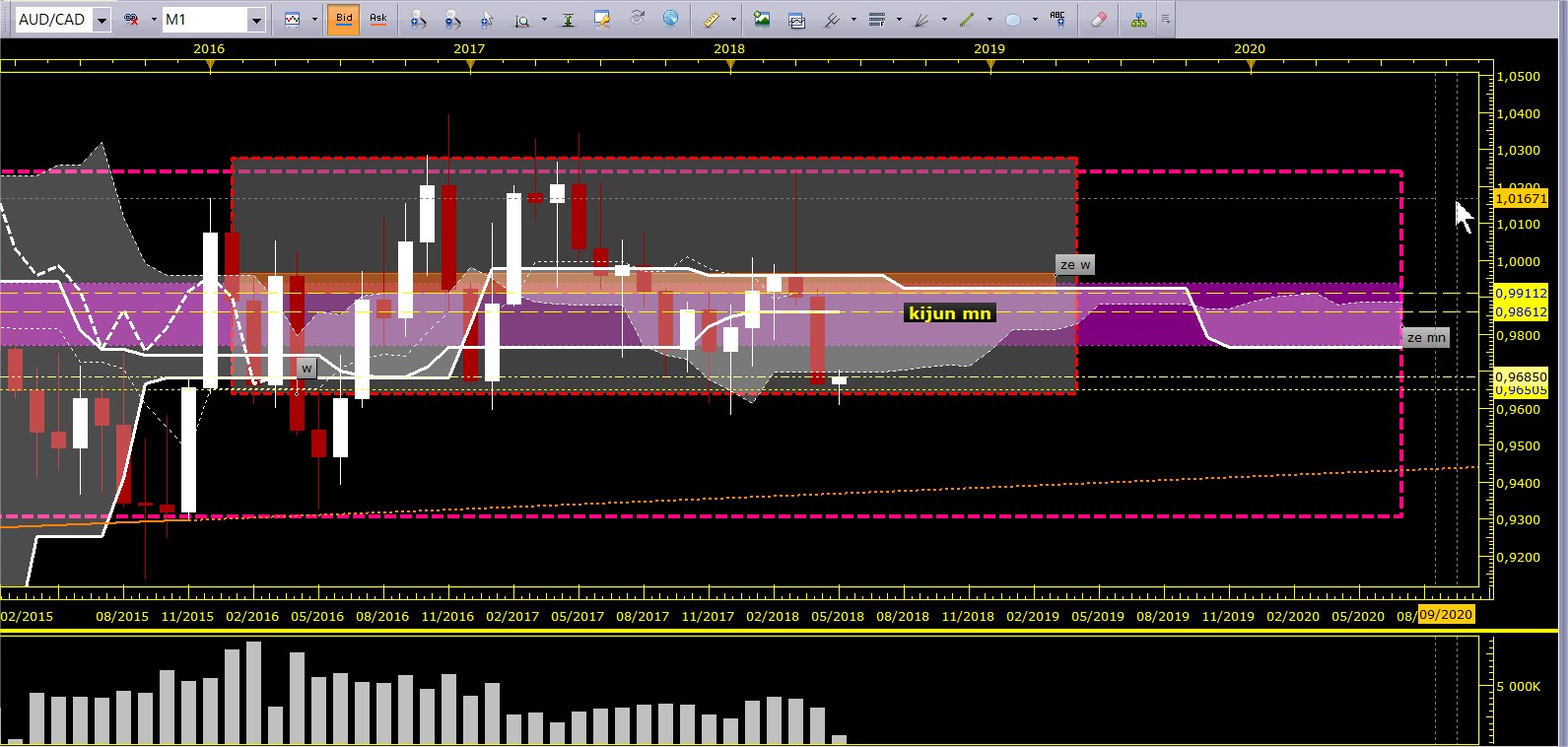Screen dimensions: 1568x747
Task: Toggle the Ask price button
Action: click(378, 20)
